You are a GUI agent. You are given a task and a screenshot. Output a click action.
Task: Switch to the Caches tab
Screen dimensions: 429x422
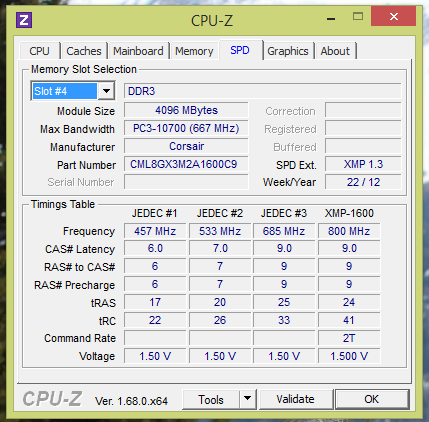point(84,51)
